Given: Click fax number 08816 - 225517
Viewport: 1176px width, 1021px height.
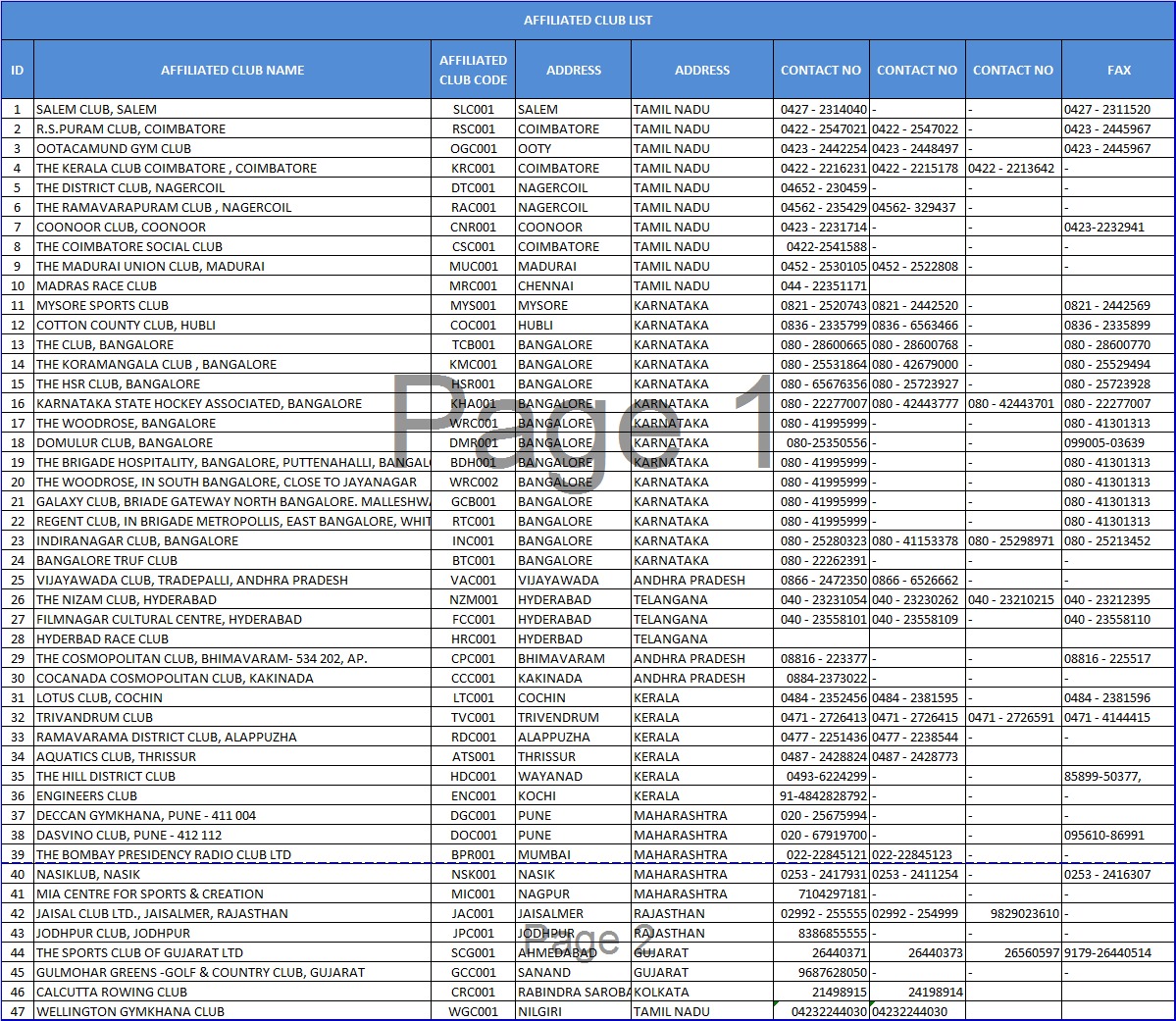Looking at the screenshot, I should [x=1107, y=658].
